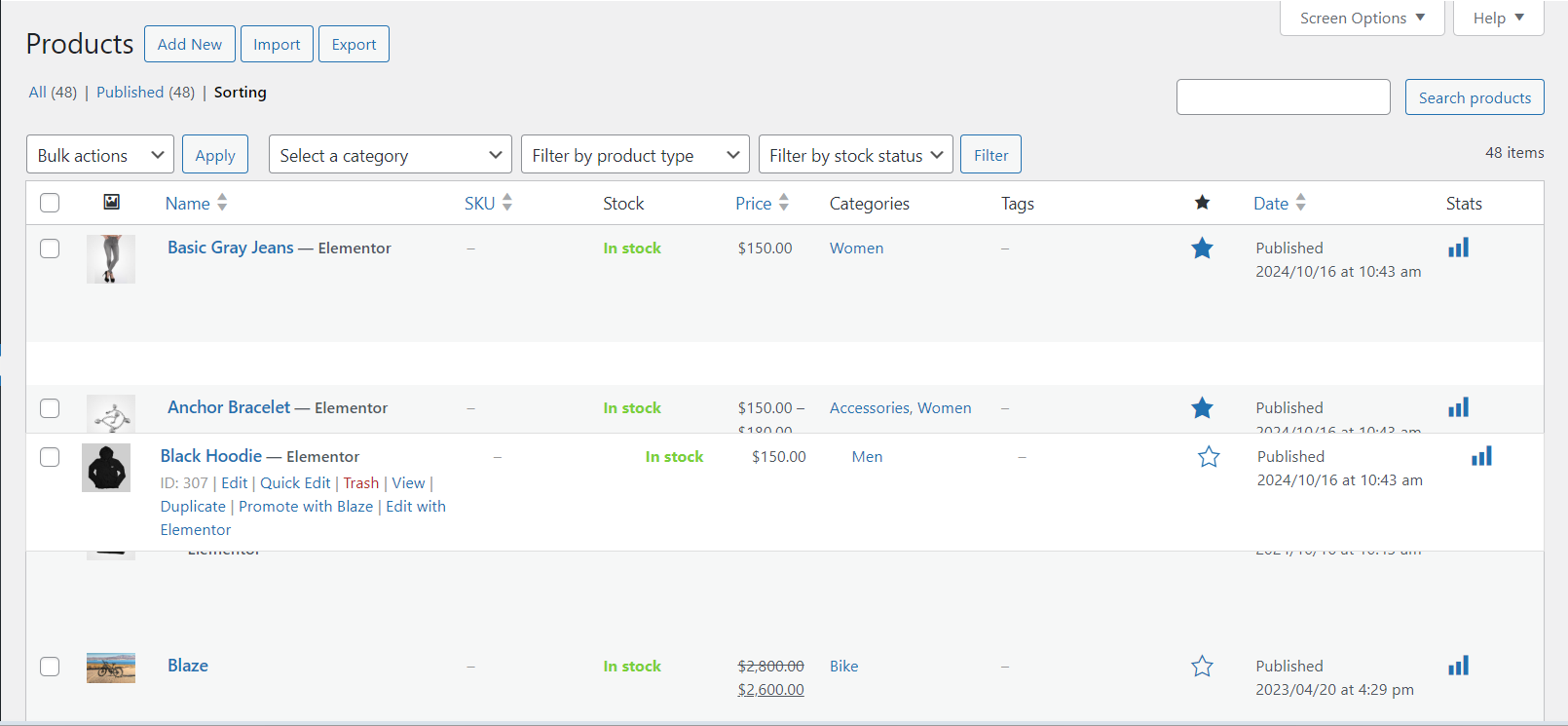
Task: Click the Add New product button
Action: tap(190, 45)
